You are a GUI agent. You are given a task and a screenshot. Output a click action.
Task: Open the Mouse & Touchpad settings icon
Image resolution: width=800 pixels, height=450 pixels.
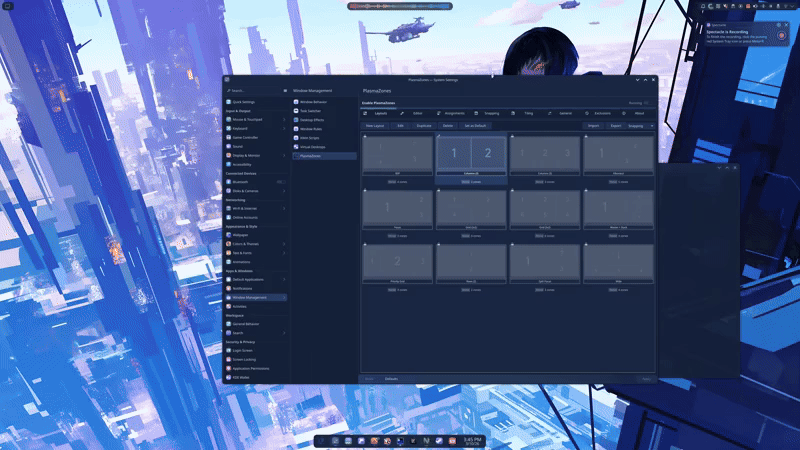click(x=229, y=119)
